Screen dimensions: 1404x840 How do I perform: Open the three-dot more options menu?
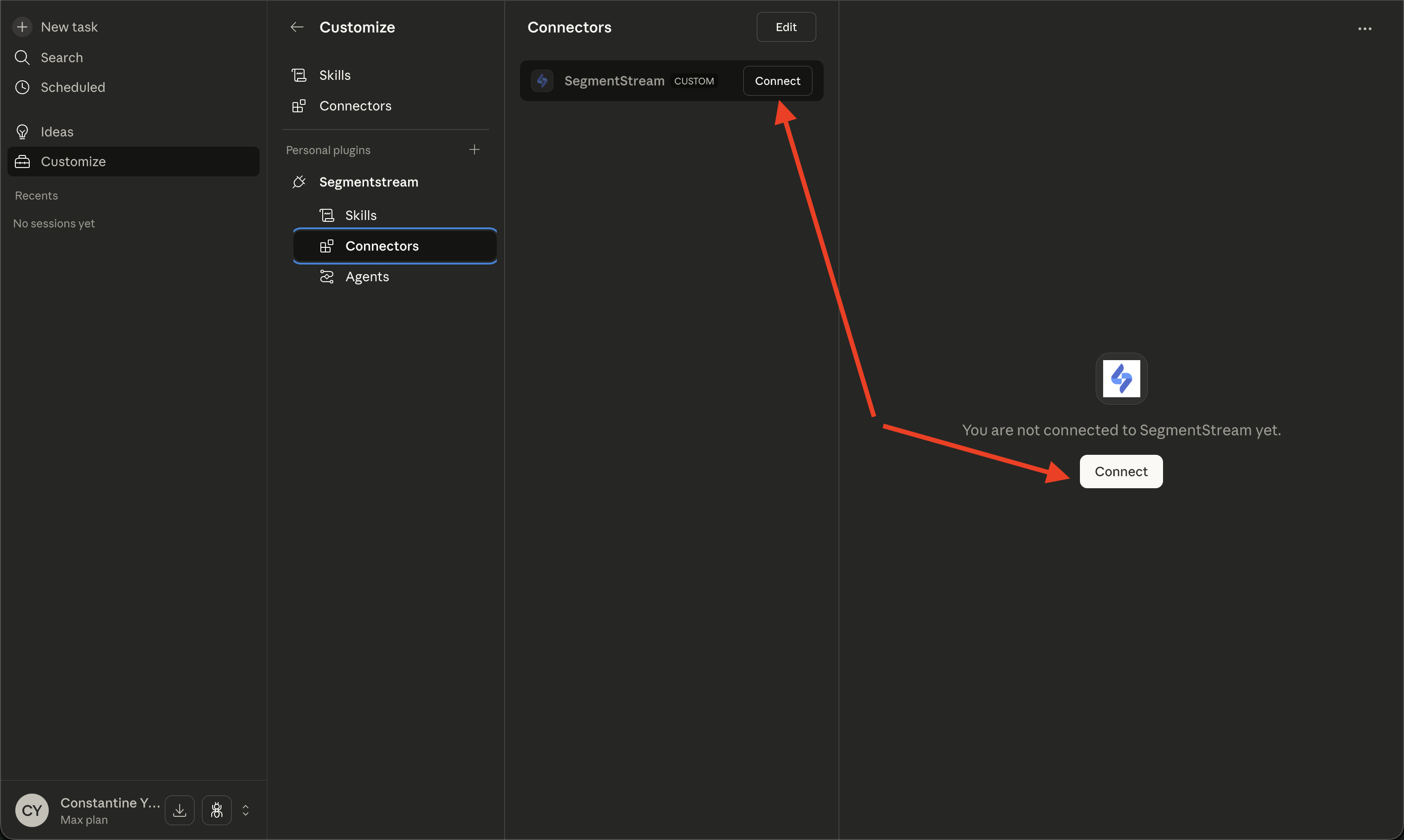(1365, 28)
